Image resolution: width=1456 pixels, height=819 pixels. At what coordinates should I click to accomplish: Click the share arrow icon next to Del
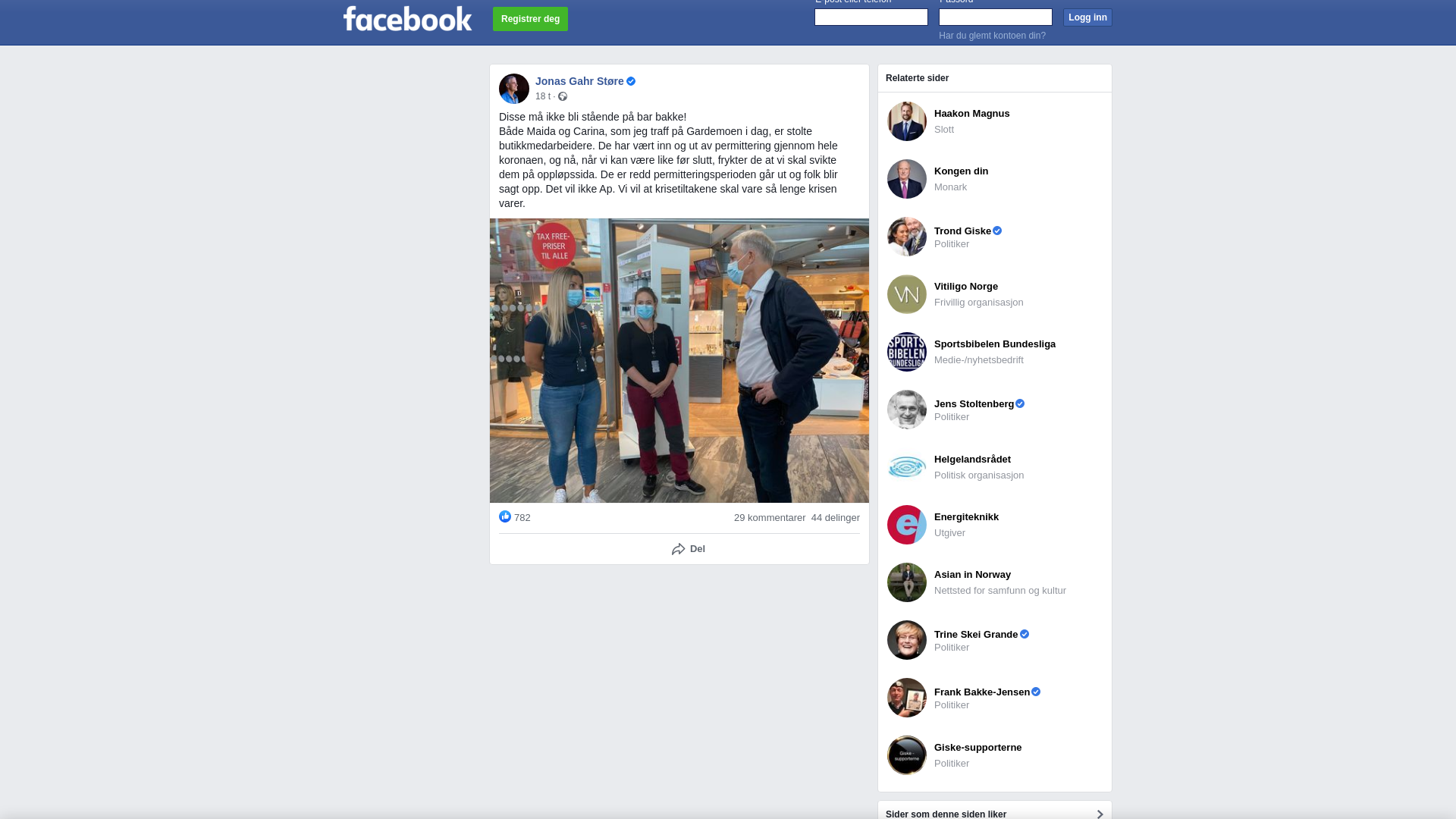click(x=679, y=549)
